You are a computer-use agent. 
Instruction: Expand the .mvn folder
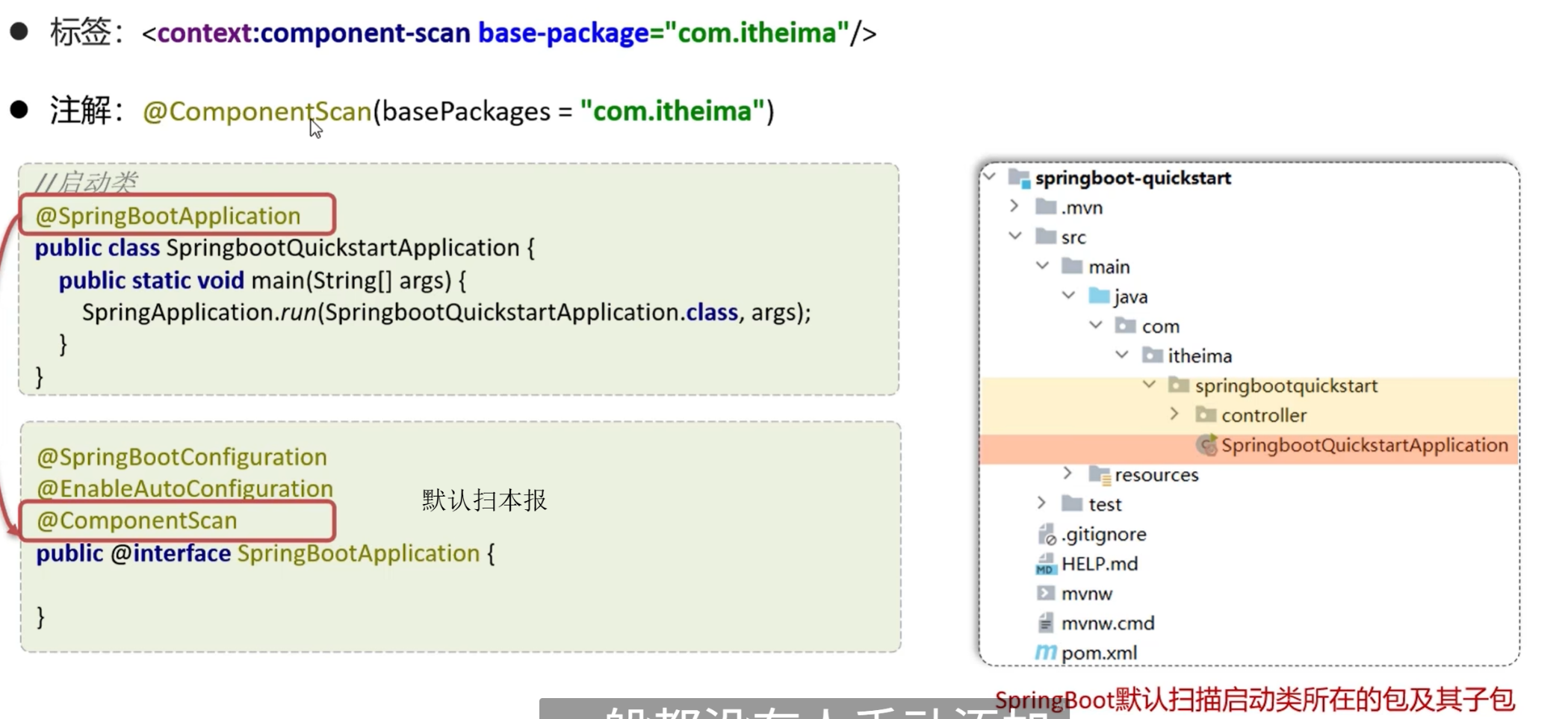(1014, 206)
